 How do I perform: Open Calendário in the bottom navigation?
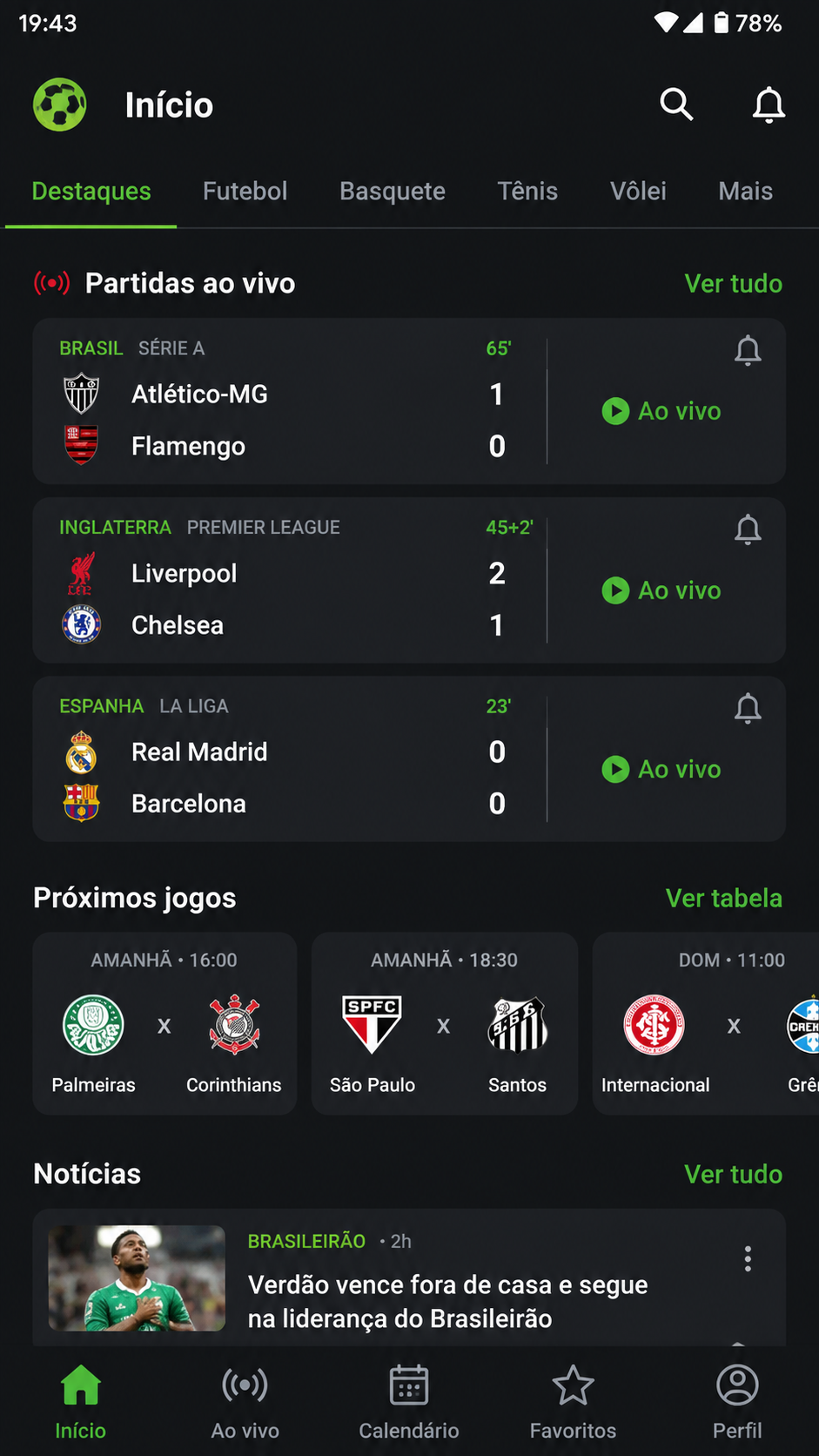[x=409, y=1402]
